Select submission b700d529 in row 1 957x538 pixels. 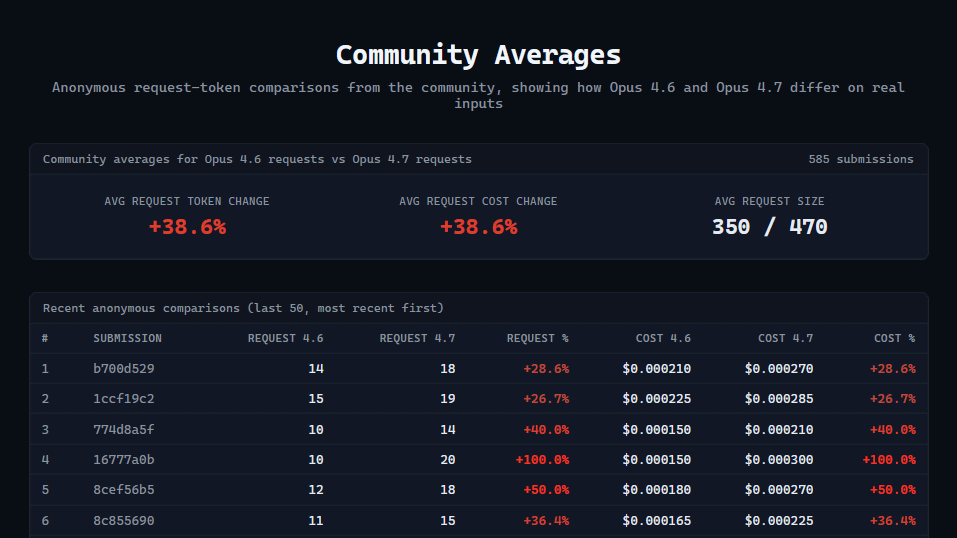point(124,369)
